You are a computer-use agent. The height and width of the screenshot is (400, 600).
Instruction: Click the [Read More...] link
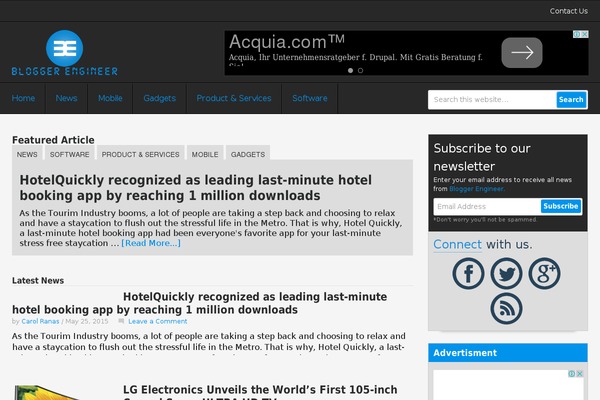pyautogui.click(x=151, y=243)
